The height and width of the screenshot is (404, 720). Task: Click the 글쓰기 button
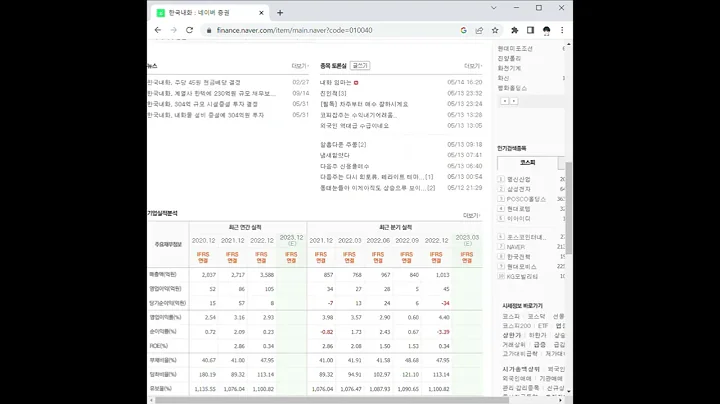[360, 66]
